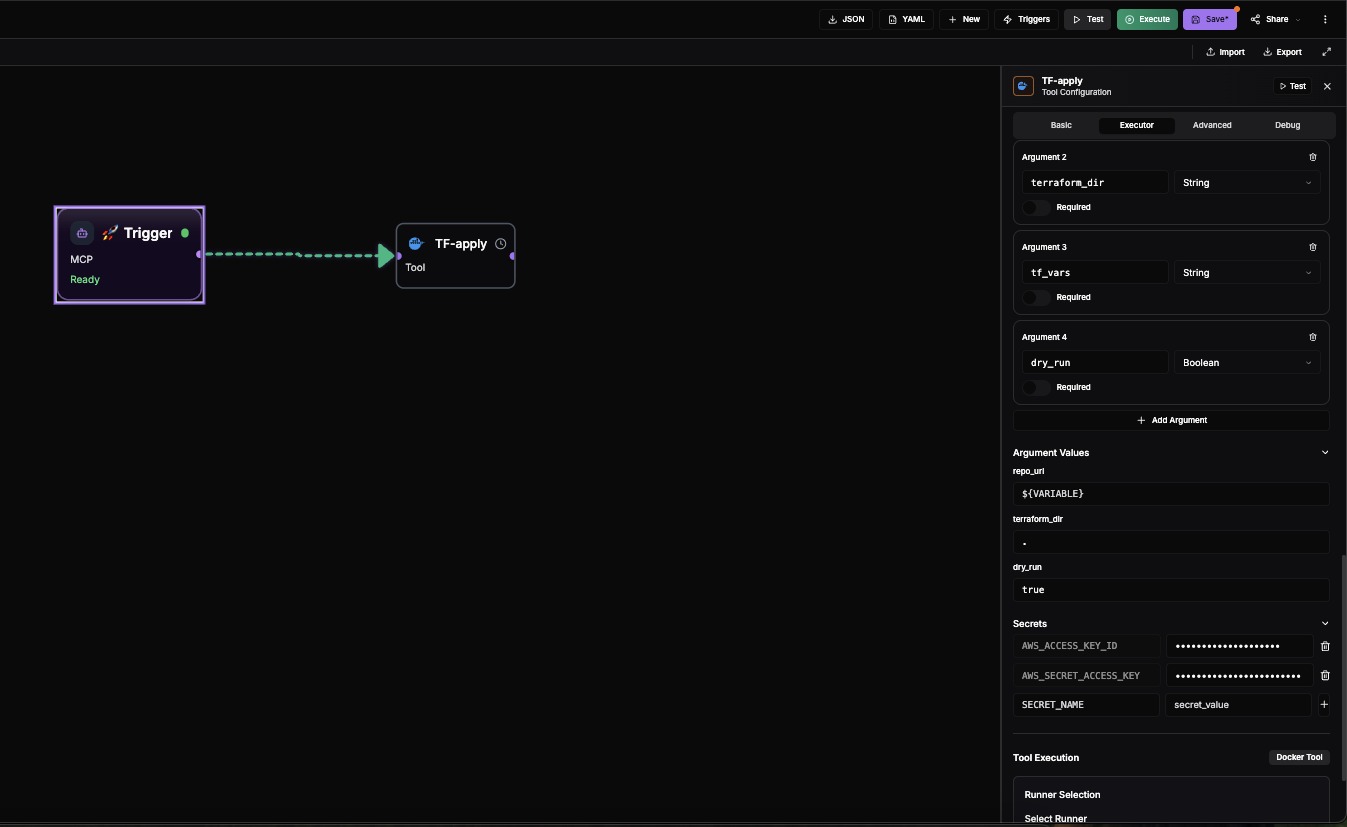This screenshot has width=1347, height=827.
Task: Edit the terraform_dir value field
Action: (1171, 542)
